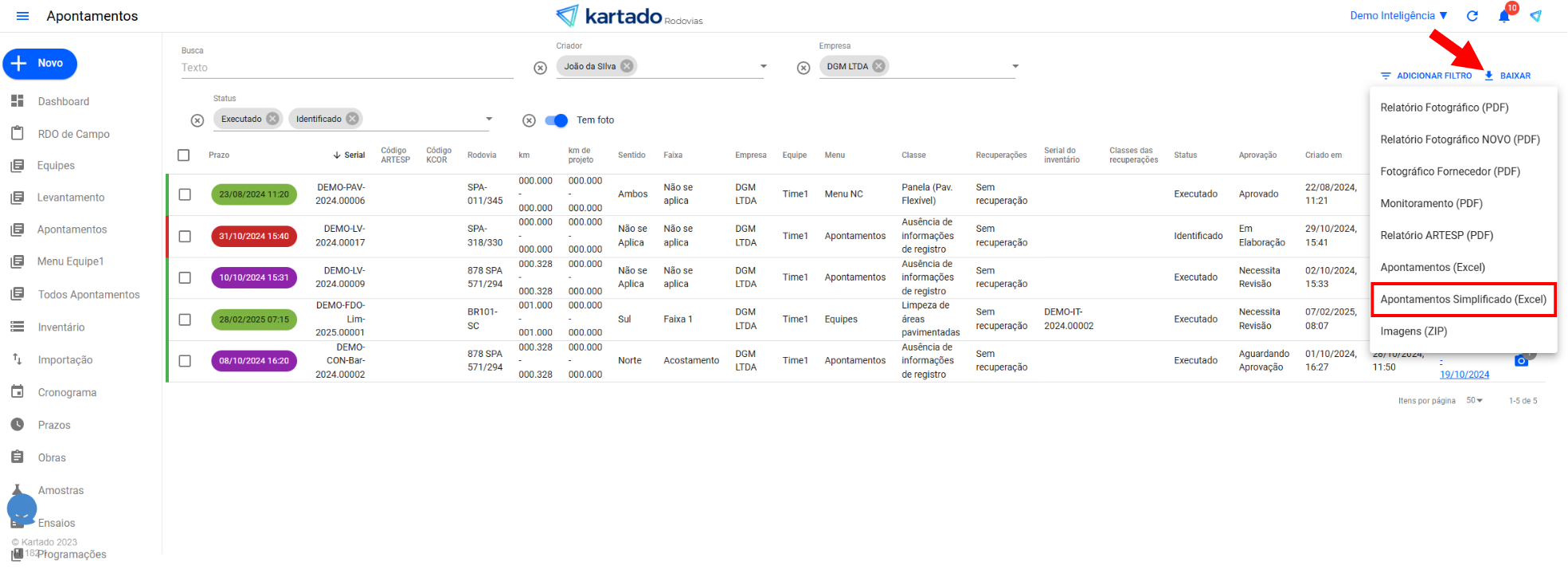The image size is (1568, 569).
Task: Open the notifications bell
Action: (1503, 16)
